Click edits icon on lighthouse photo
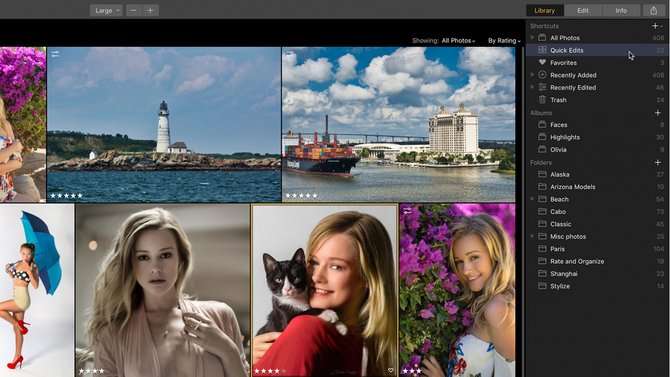670x377 pixels. click(x=55, y=54)
